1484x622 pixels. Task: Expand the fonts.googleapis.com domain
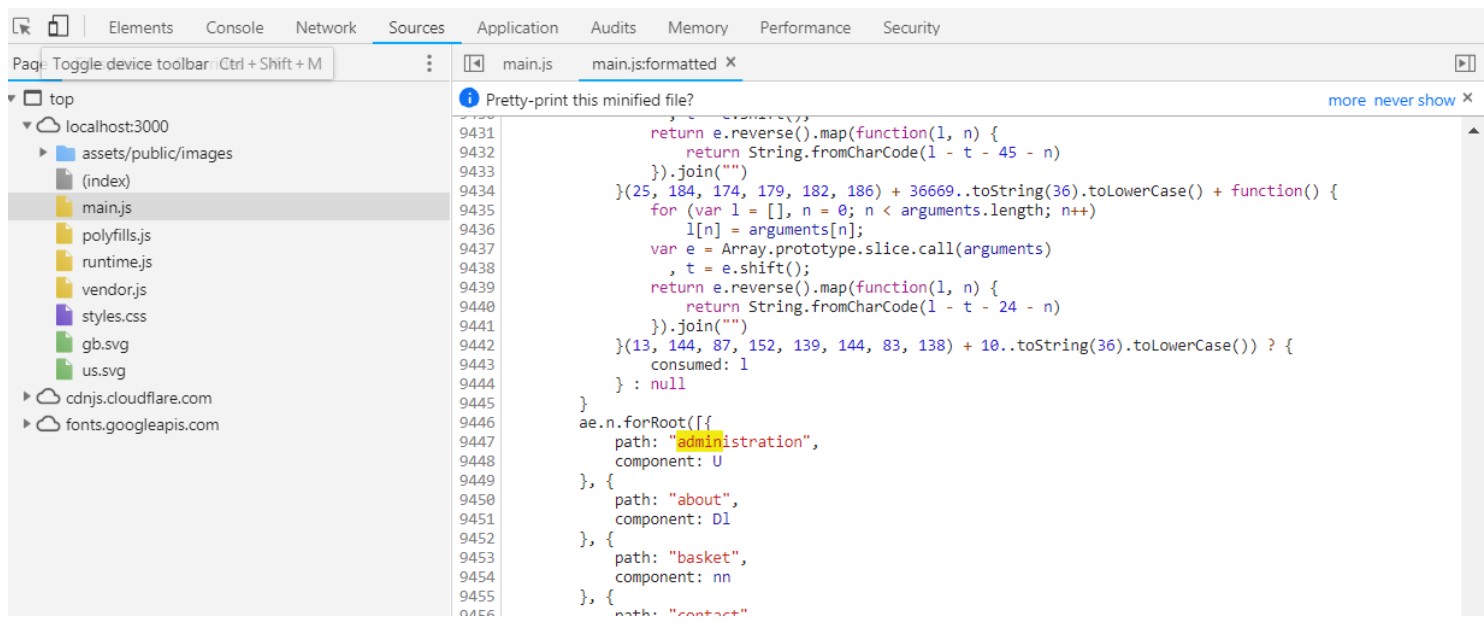tap(28, 424)
